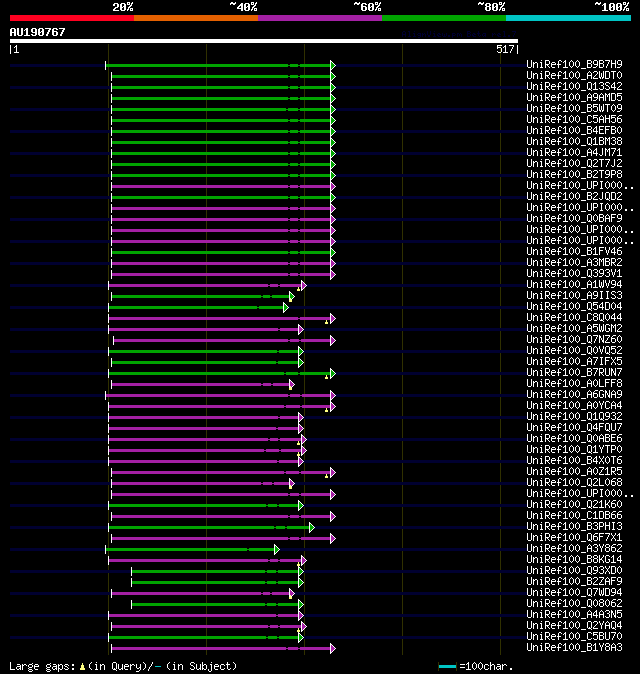640x674 pixels.
Task: Click the UniRef100_B4EFB0 label
Action: pyautogui.click(x=574, y=131)
